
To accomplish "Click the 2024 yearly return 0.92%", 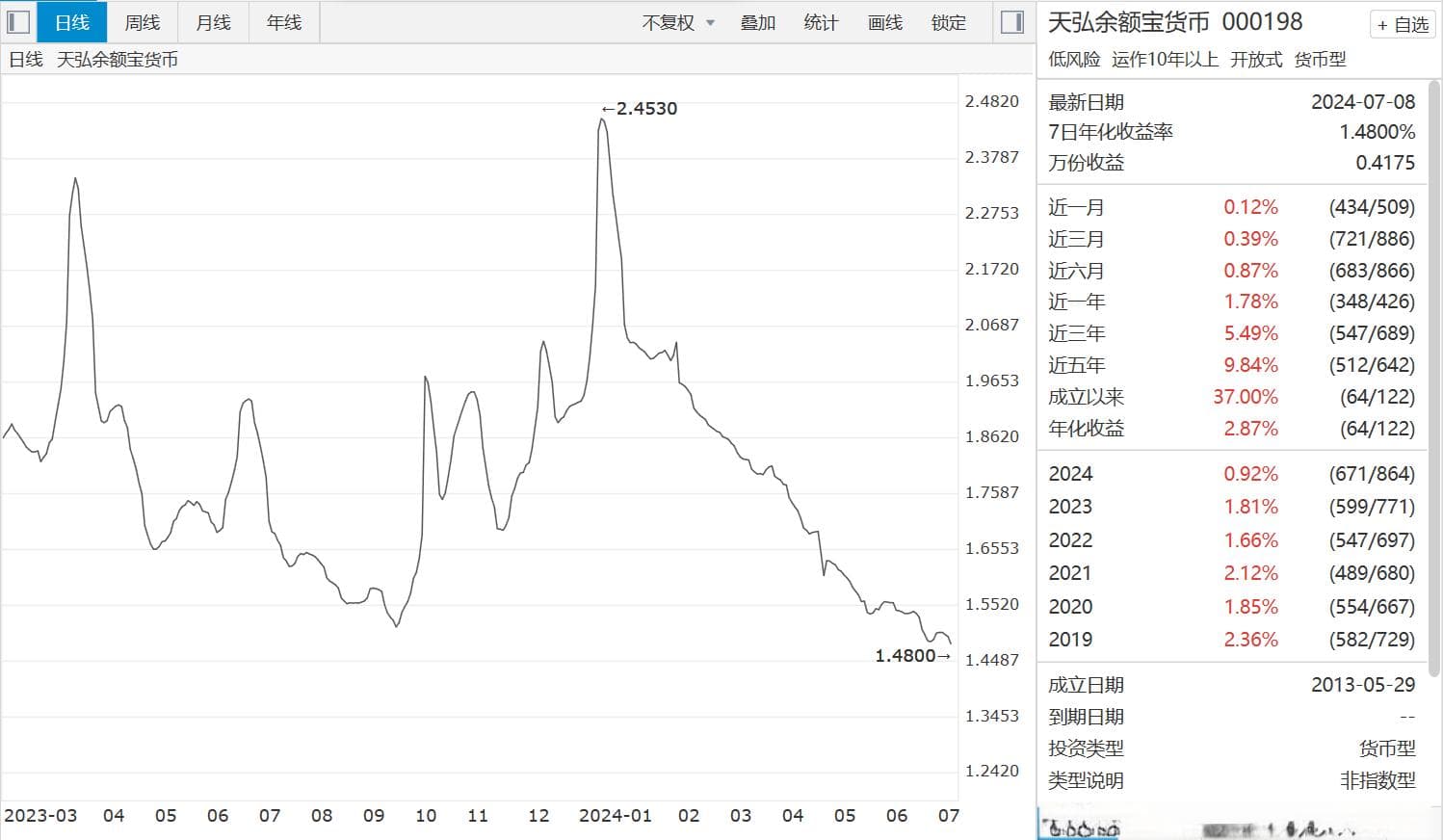I will (x=1250, y=474).
